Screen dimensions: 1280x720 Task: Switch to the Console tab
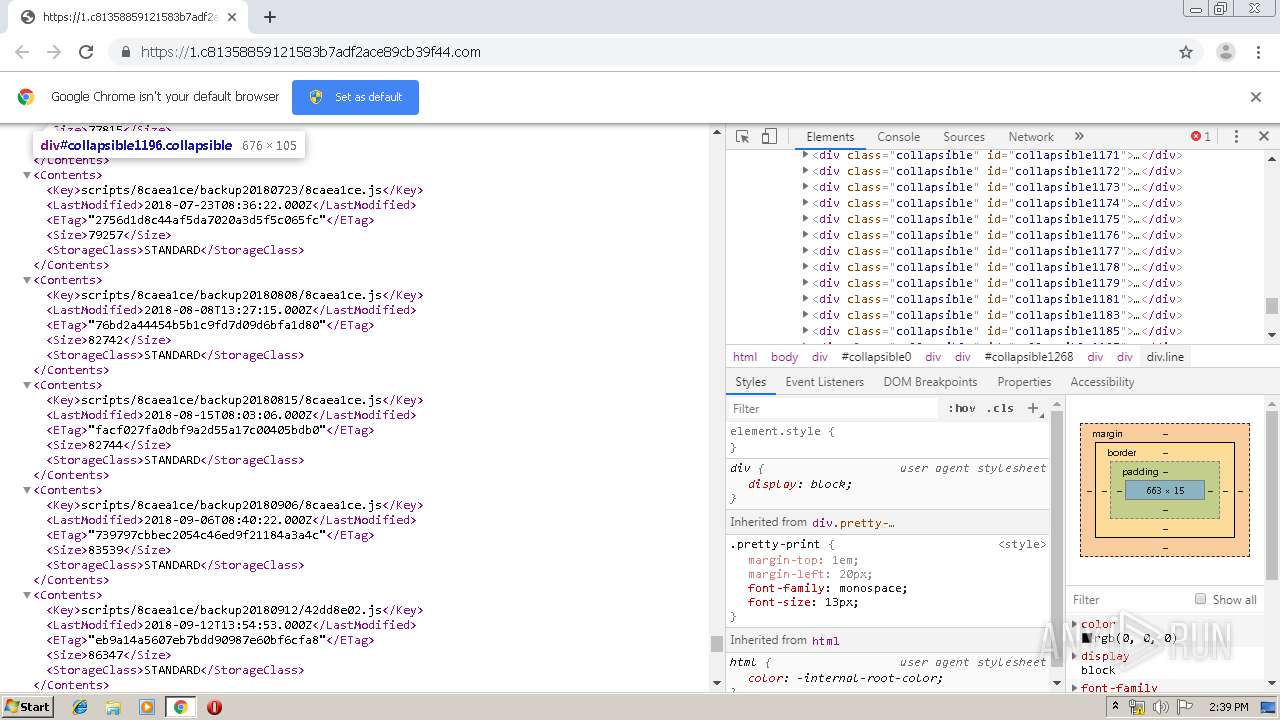(x=898, y=137)
